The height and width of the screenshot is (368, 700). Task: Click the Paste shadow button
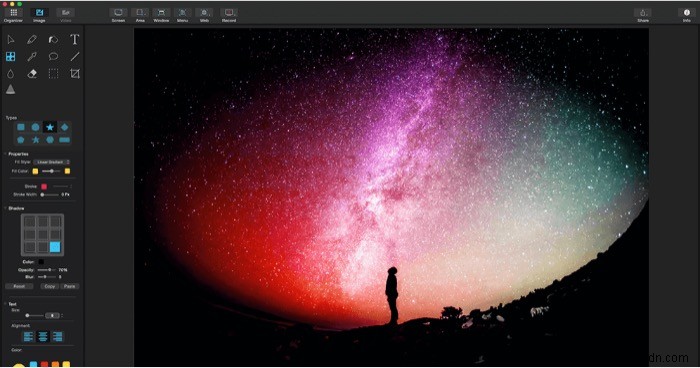pyautogui.click(x=70, y=286)
